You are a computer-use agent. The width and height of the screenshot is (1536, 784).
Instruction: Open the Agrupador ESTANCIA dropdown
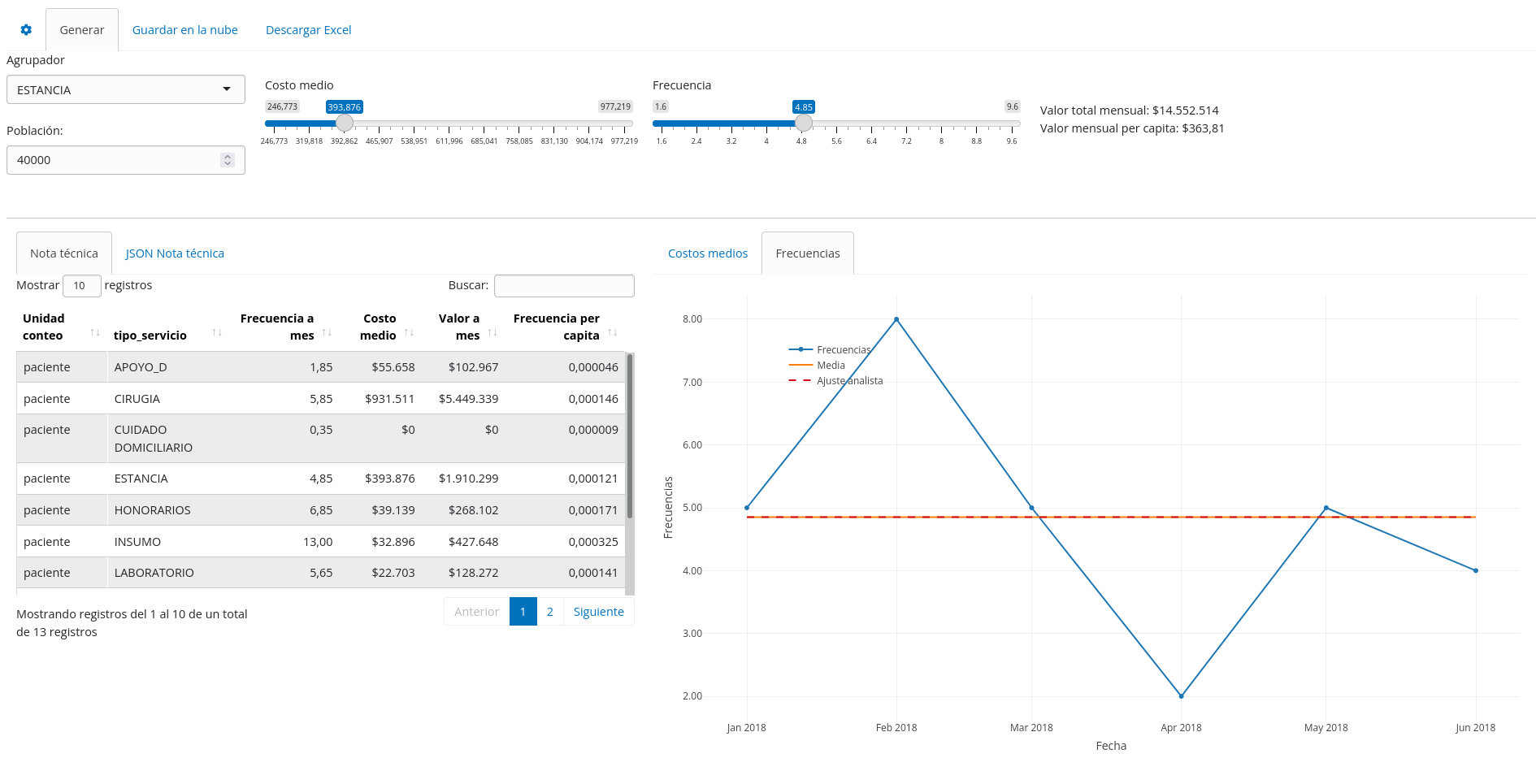point(126,89)
